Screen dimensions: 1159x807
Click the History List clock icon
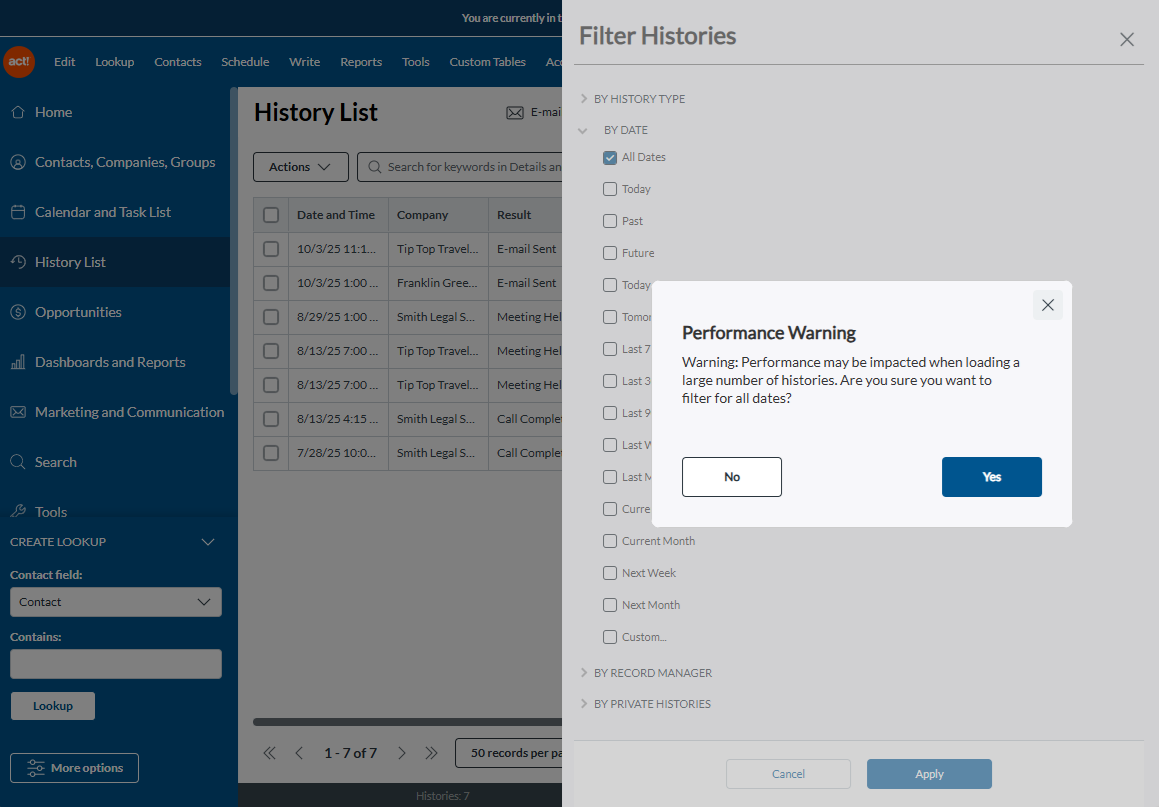click(x=18, y=262)
